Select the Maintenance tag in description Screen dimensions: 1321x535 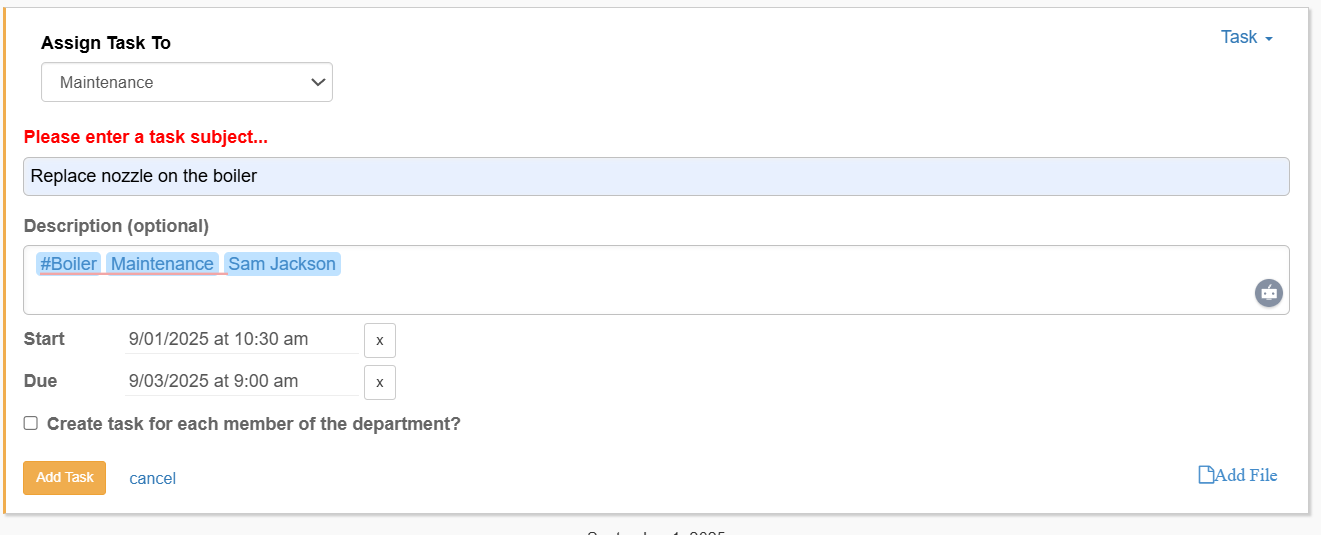click(162, 264)
